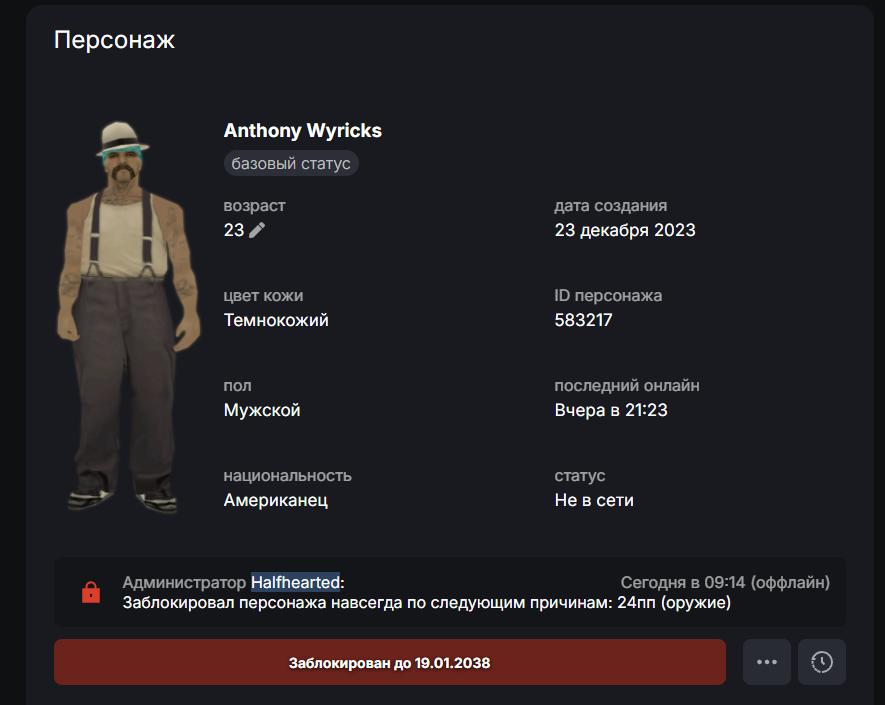
Task: Click the 'базовый статус' badge
Action: click(291, 163)
